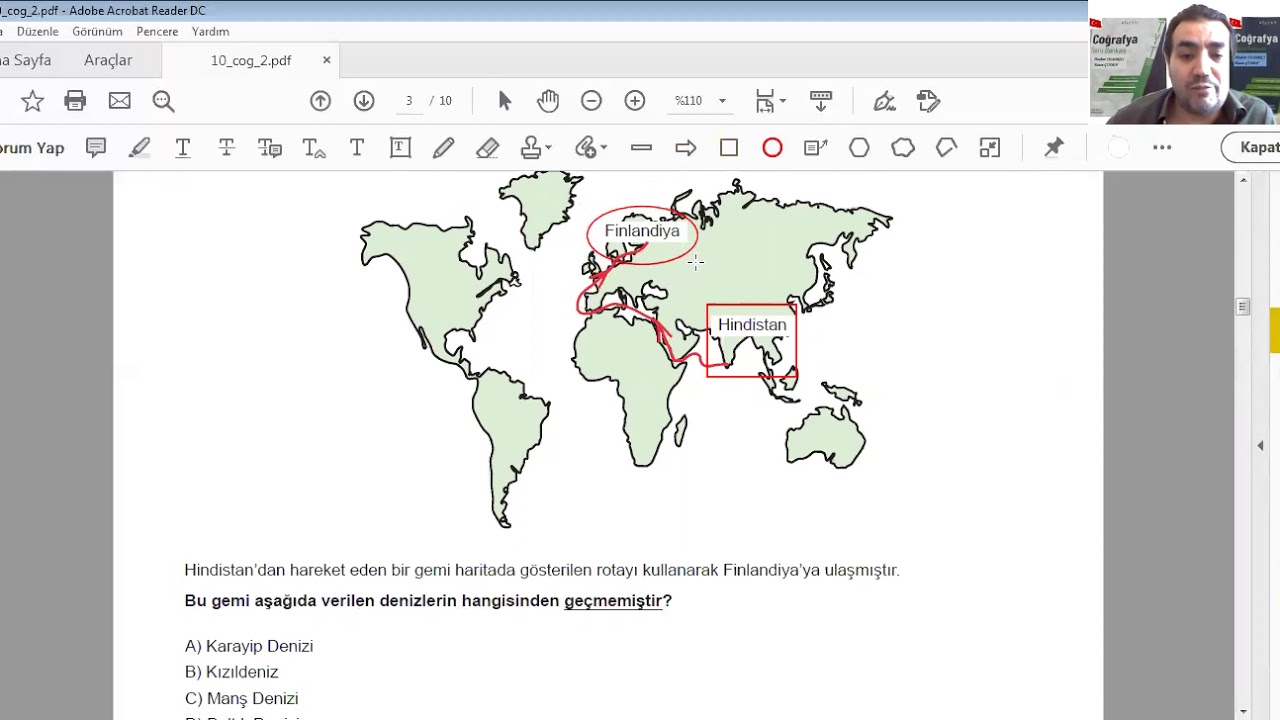Zoom in with the plus button
Viewport: 1280px width, 720px height.
point(635,101)
